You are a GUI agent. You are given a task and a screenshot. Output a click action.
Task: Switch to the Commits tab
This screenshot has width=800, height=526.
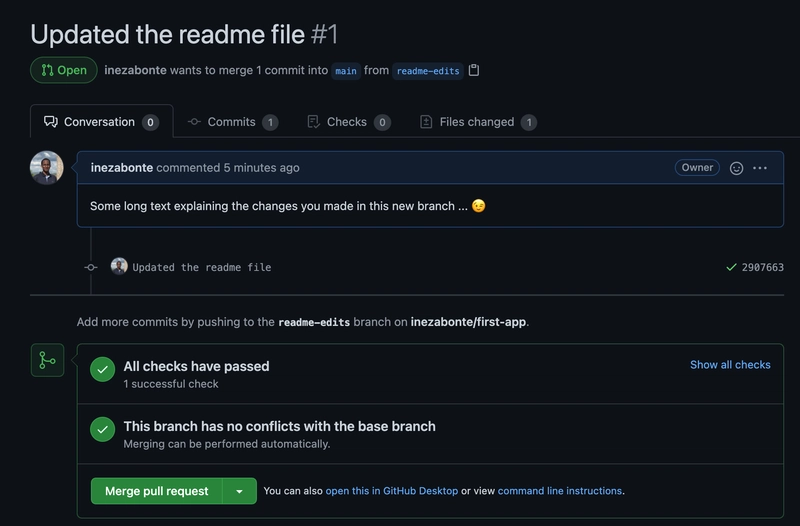[x=233, y=122]
